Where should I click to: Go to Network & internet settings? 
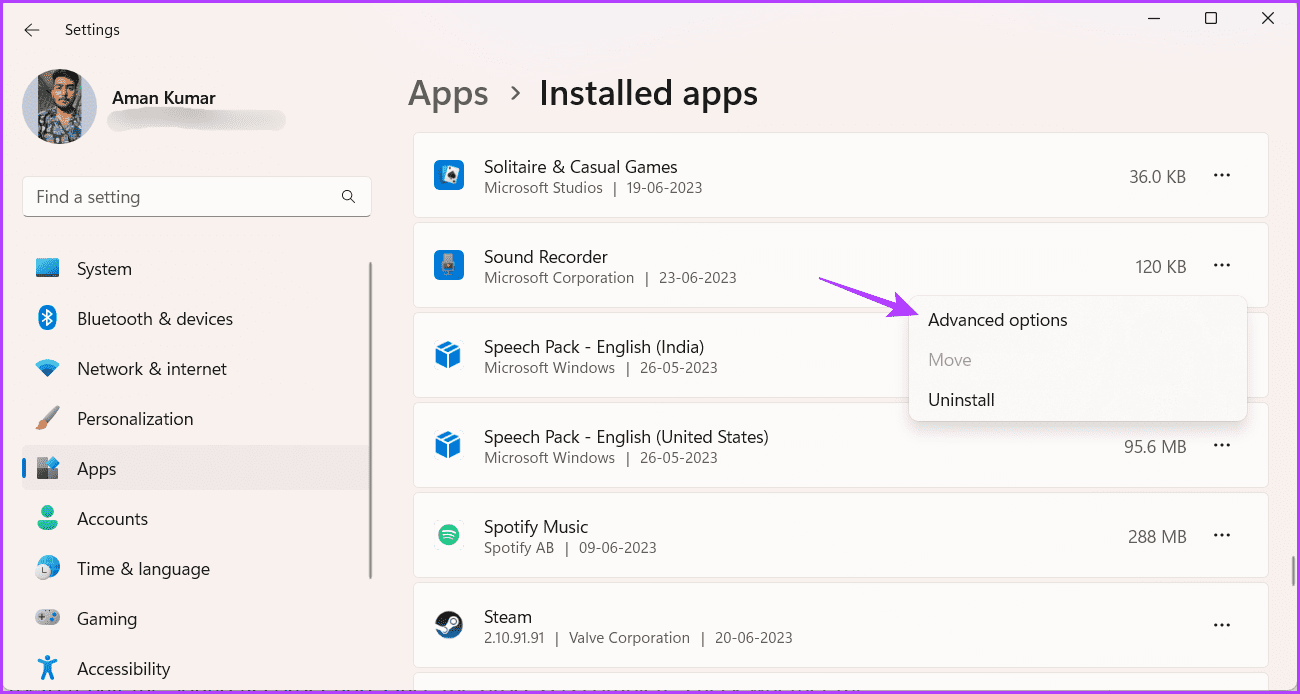click(196, 369)
